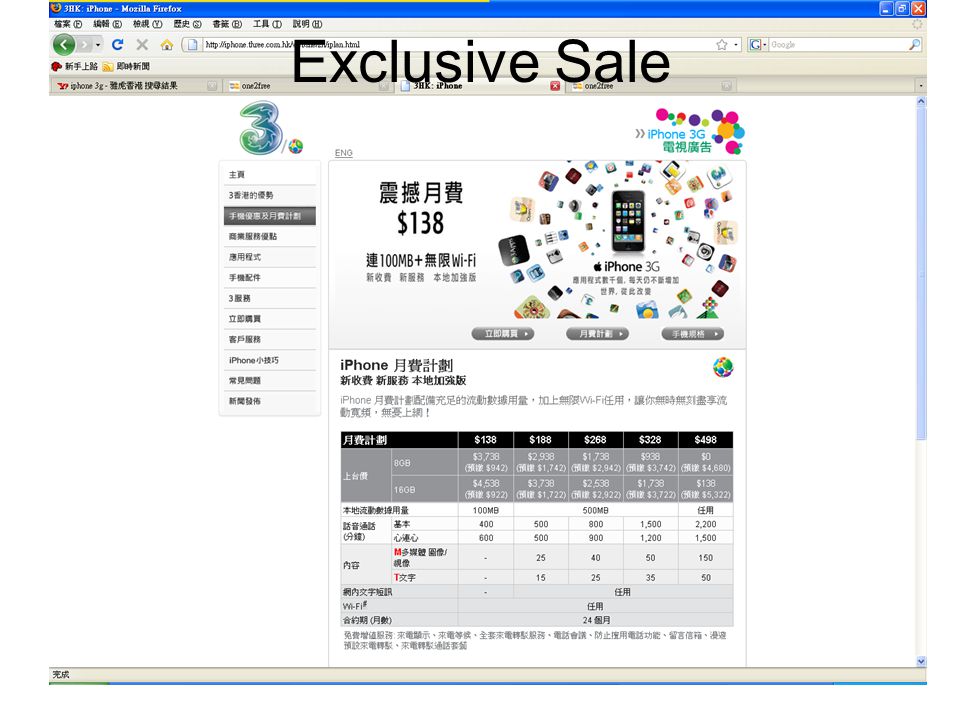Select 新聞發佈 in the sidebar

[x=269, y=401]
